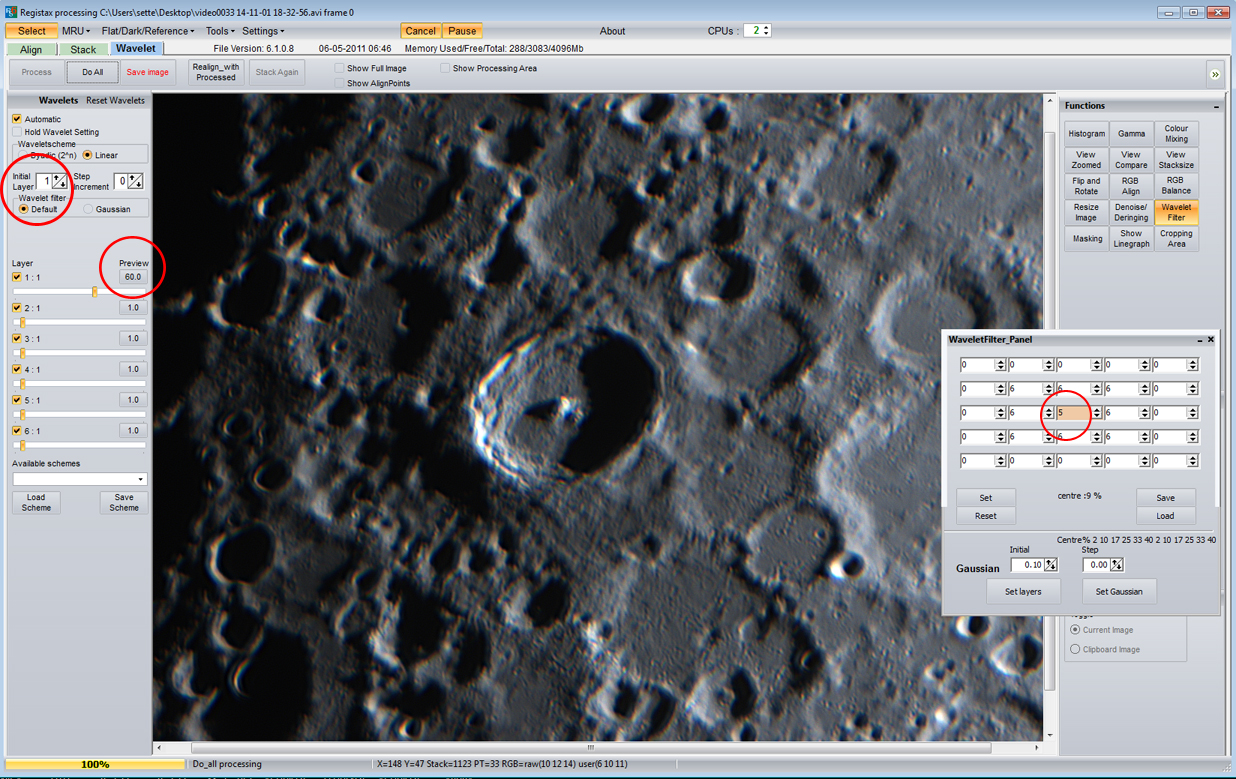Enable the Show Full Image checkbox

tap(339, 69)
